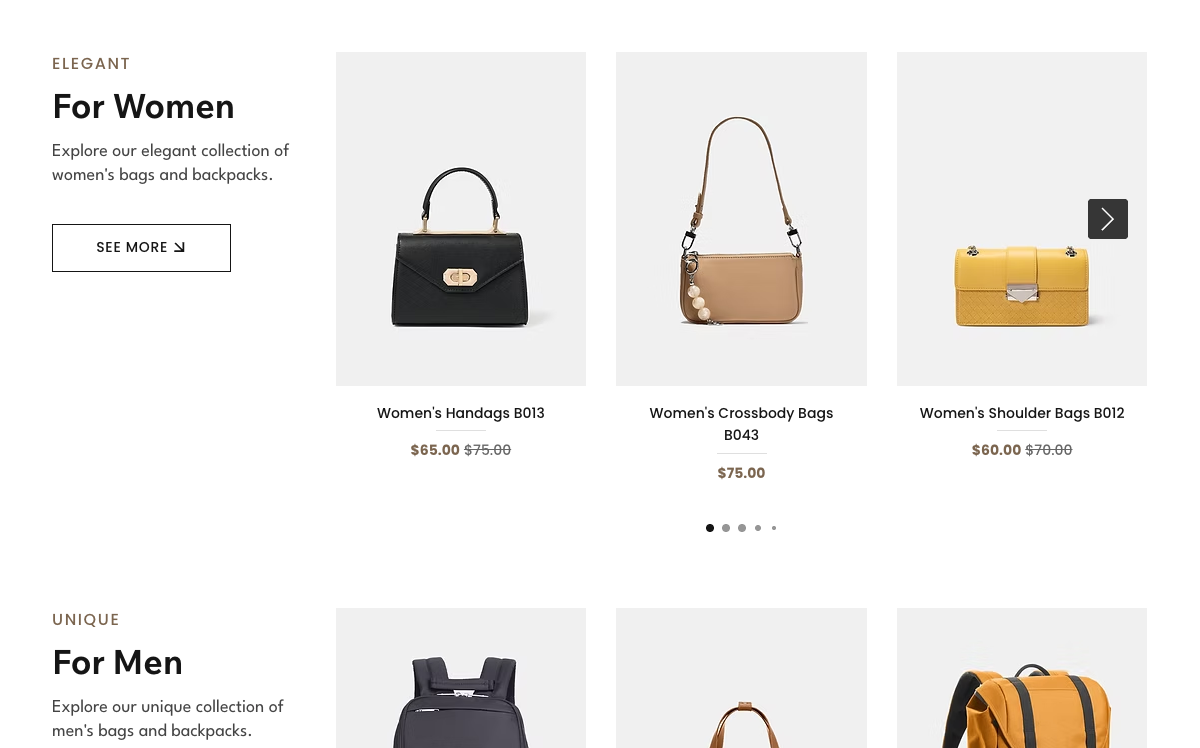Open the yellow shoulder bag image
The width and height of the screenshot is (1200, 748).
click(x=1022, y=219)
